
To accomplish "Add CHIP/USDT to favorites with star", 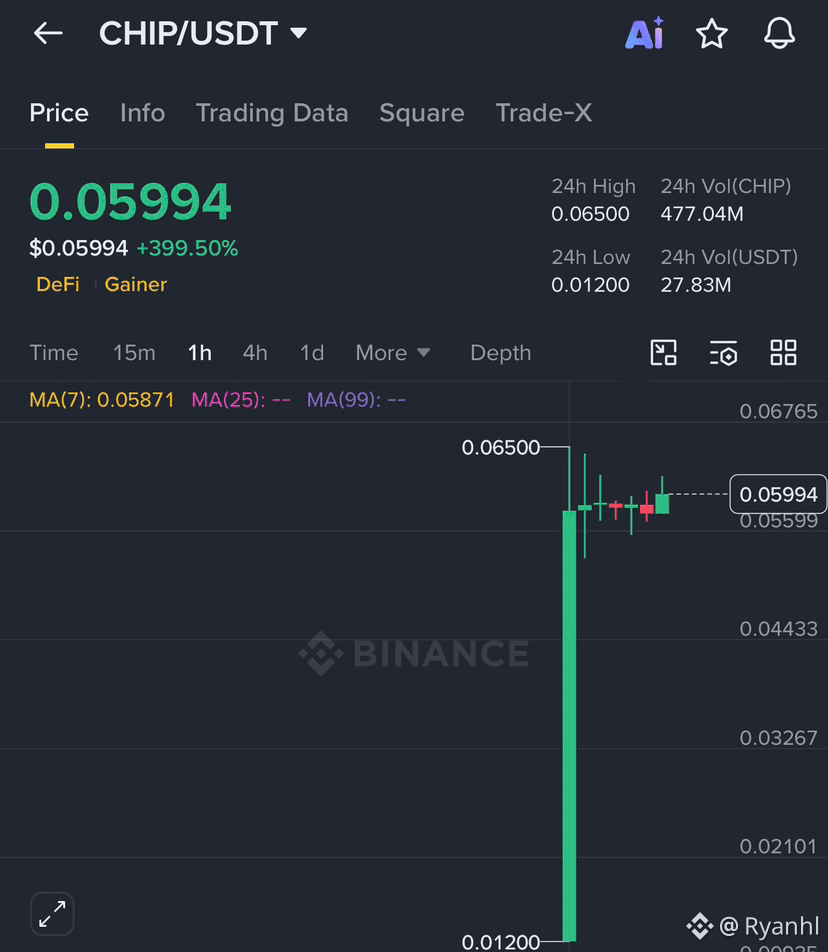I will coord(711,33).
